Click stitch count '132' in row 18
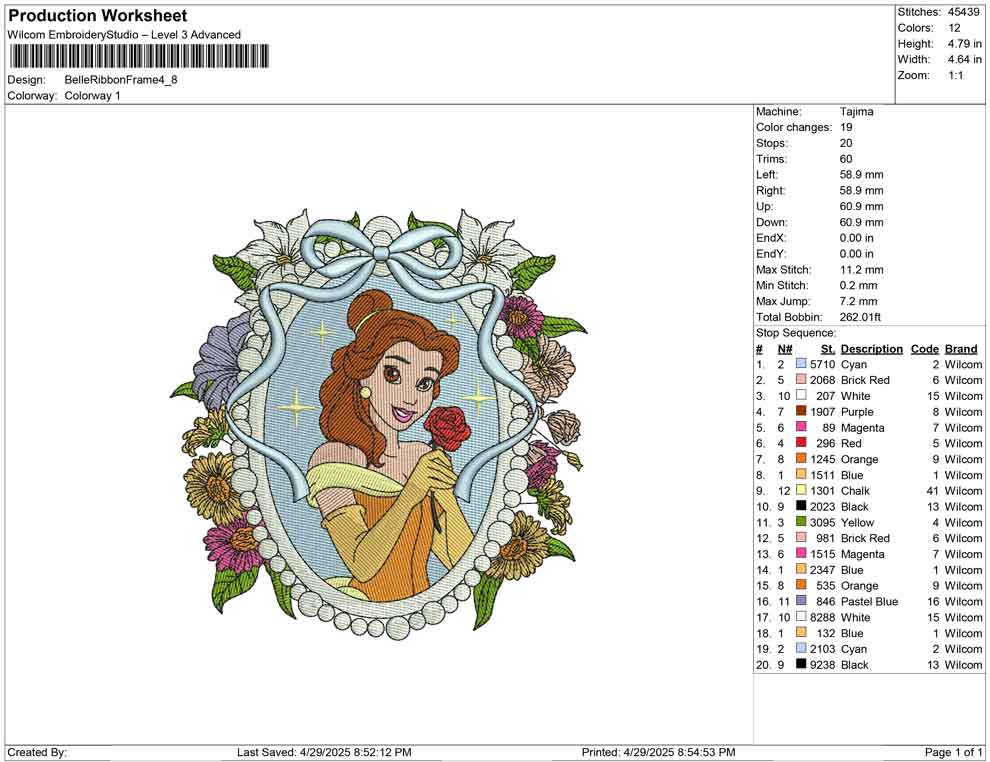This screenshot has width=990, height=762. (826, 633)
